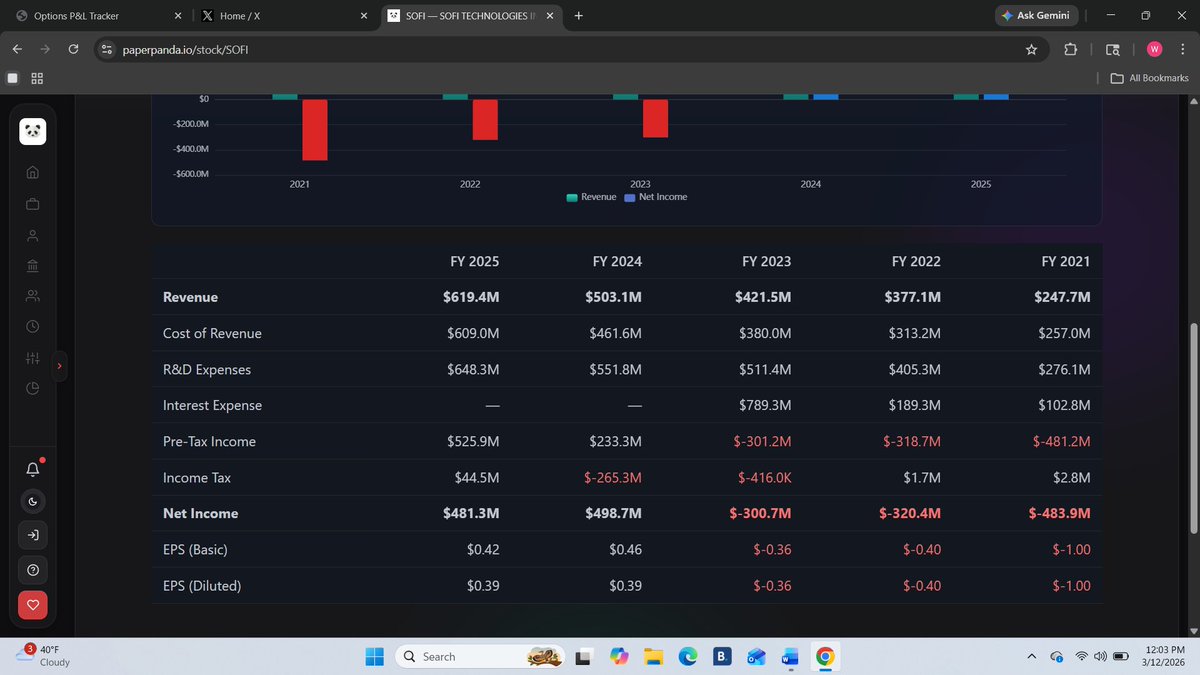Show hidden system tray icons

tap(1031, 656)
